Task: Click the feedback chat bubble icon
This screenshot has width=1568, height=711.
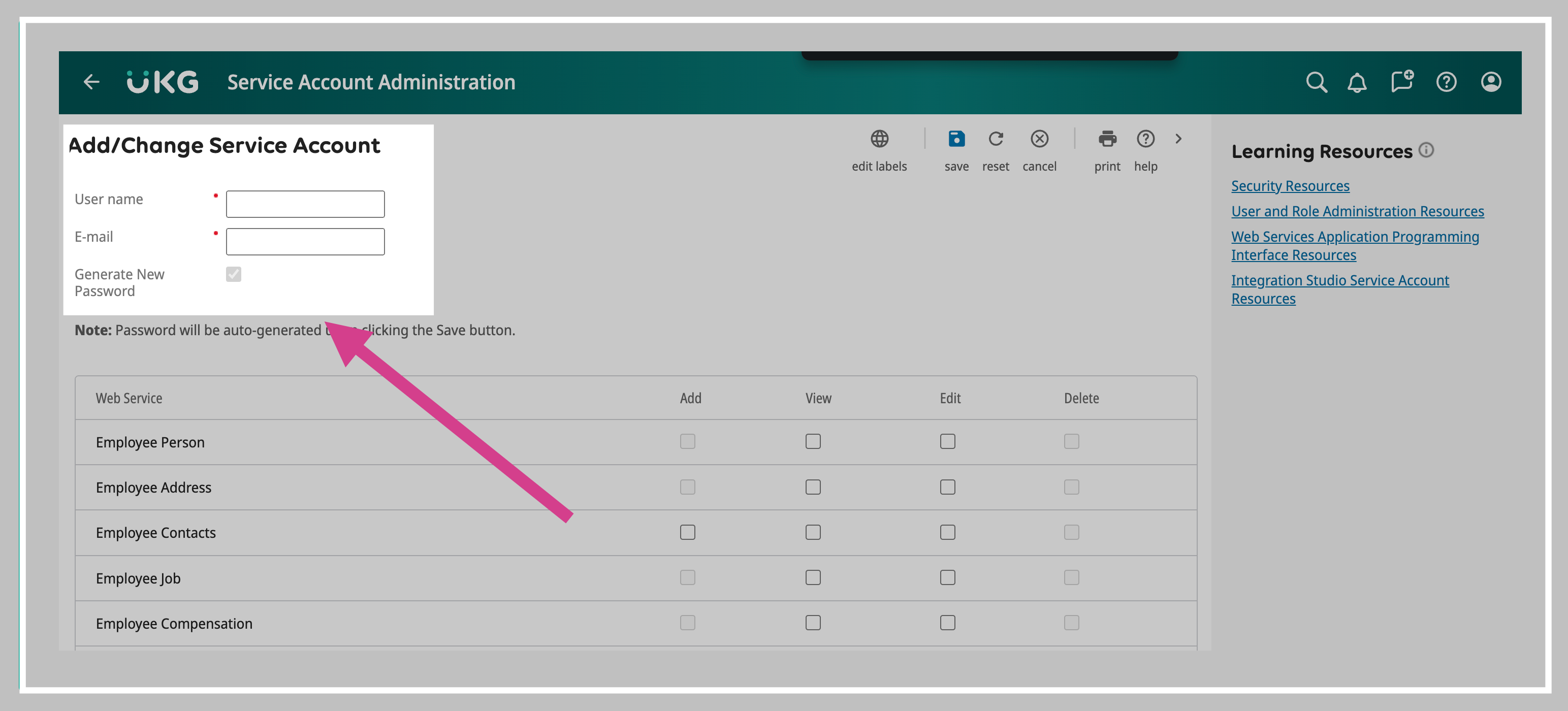Action: coord(1402,81)
